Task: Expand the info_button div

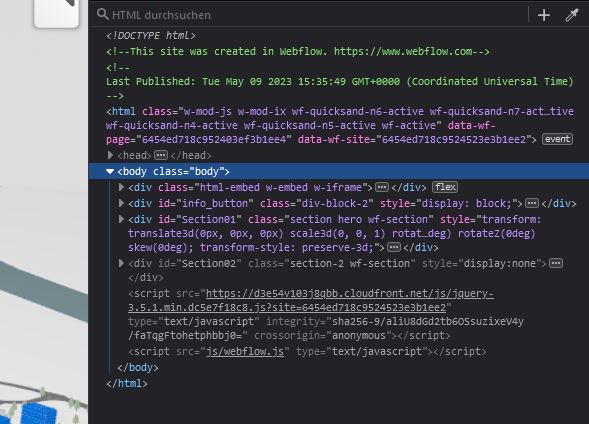Action: 121,203
